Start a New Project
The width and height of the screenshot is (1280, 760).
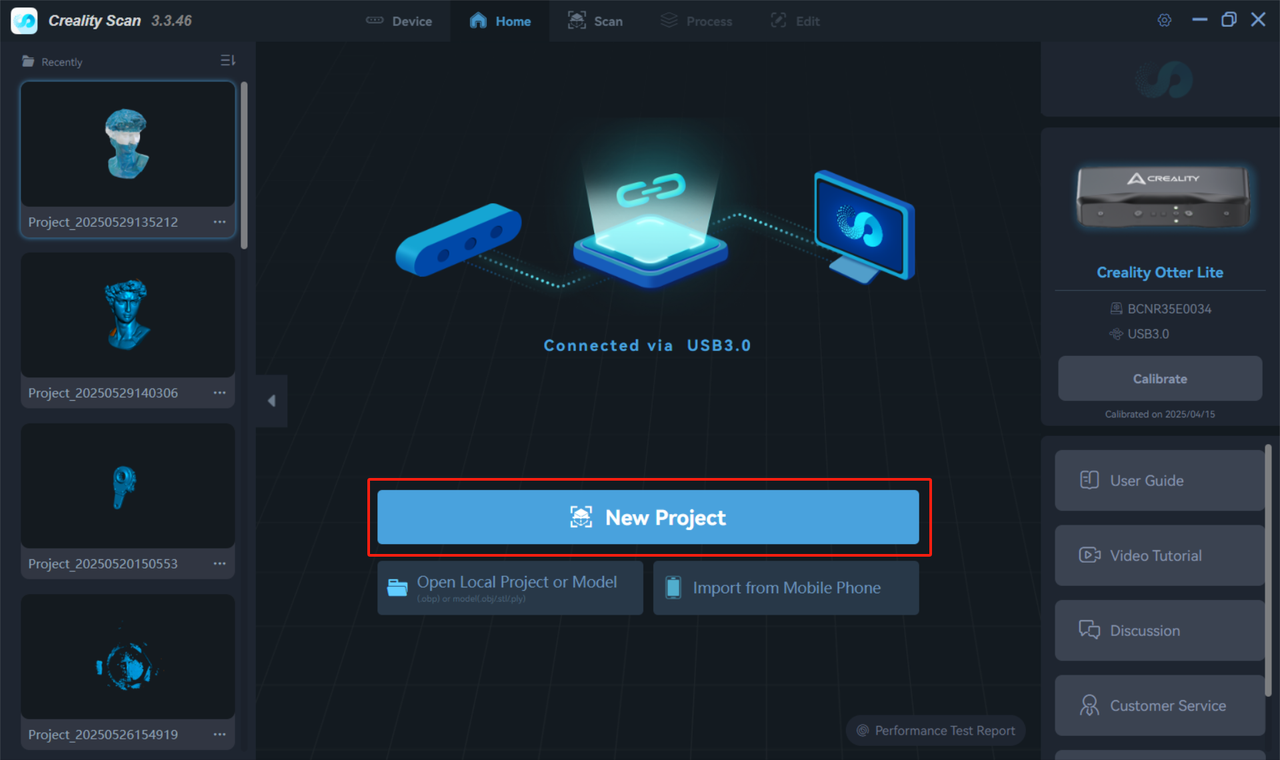[648, 517]
